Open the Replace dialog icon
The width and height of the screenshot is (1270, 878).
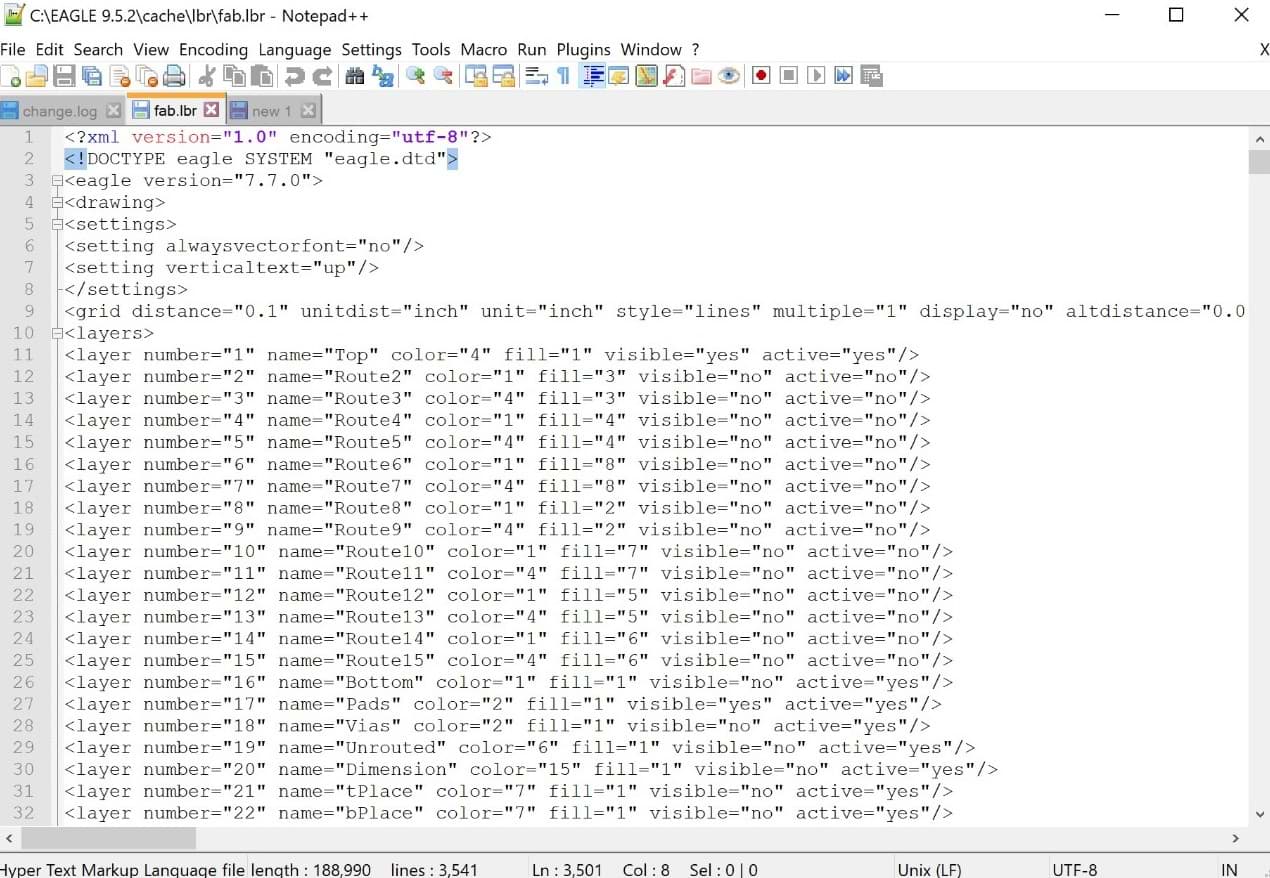(x=383, y=76)
